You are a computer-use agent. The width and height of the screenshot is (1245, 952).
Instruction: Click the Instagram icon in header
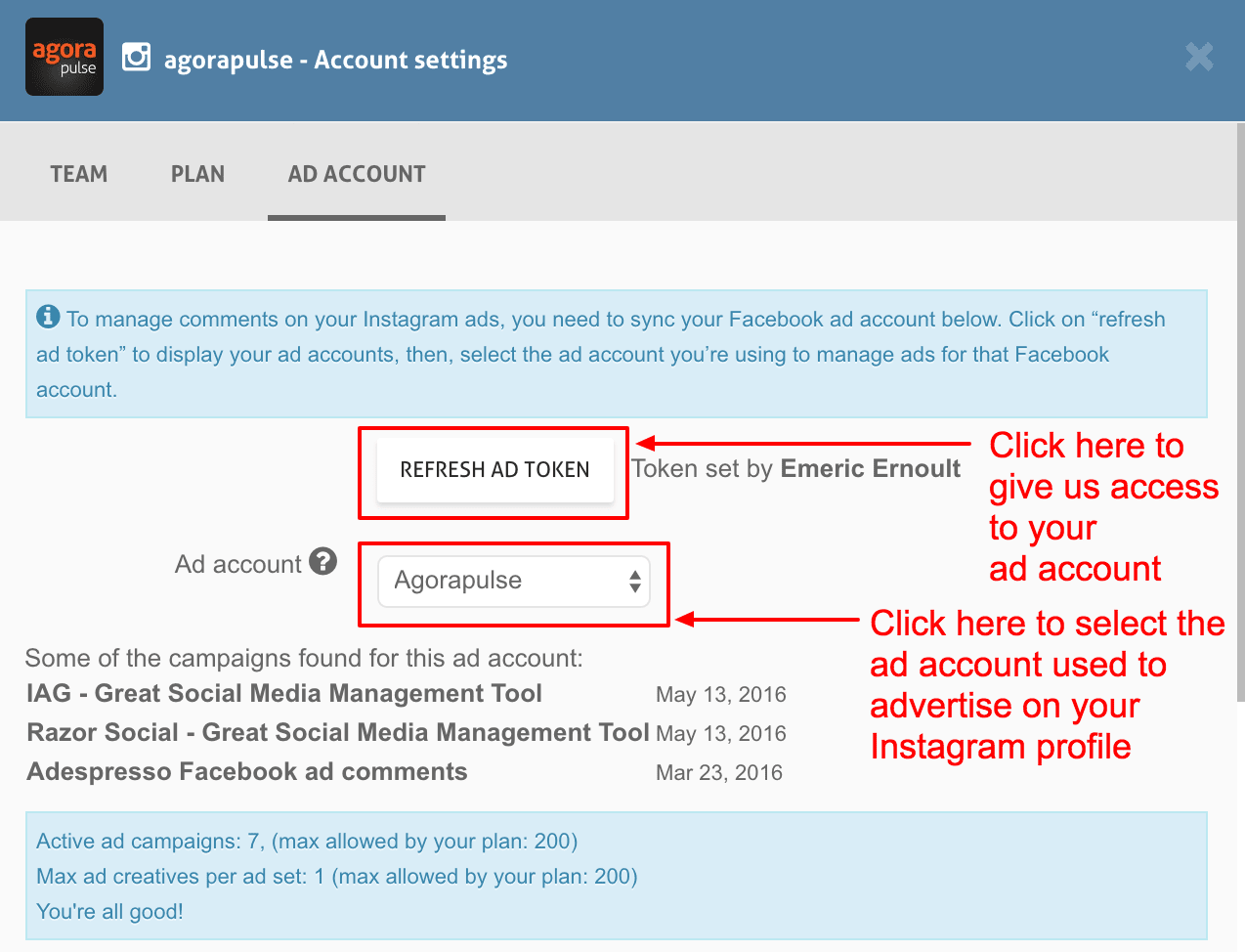pyautogui.click(x=136, y=58)
